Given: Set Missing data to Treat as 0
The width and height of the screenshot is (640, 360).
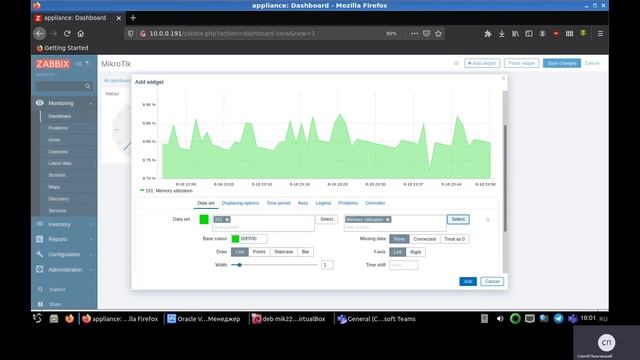Looking at the screenshot, I should click(x=454, y=239).
